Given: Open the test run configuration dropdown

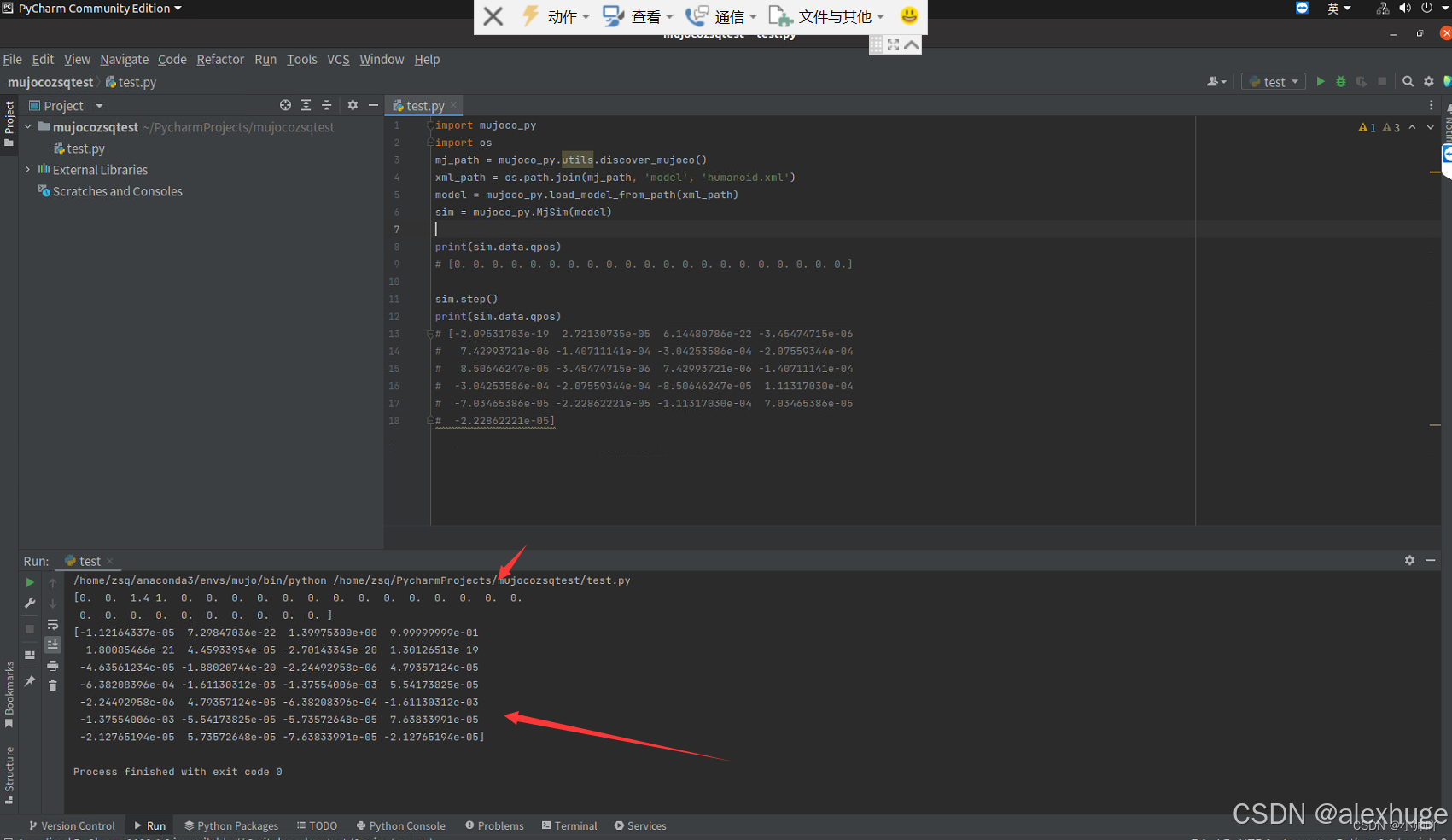Looking at the screenshot, I should click(1274, 82).
